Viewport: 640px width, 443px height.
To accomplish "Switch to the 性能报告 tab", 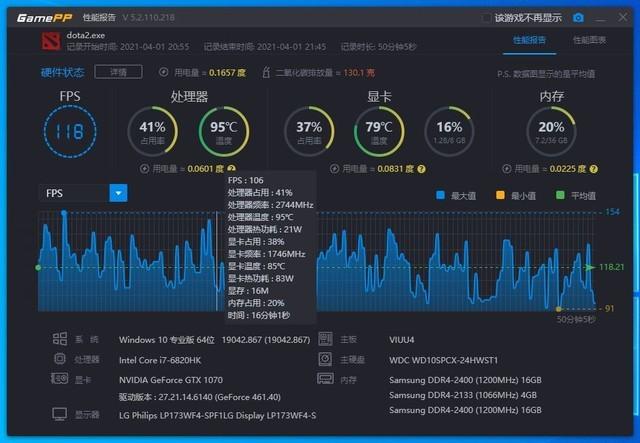I will [529, 40].
